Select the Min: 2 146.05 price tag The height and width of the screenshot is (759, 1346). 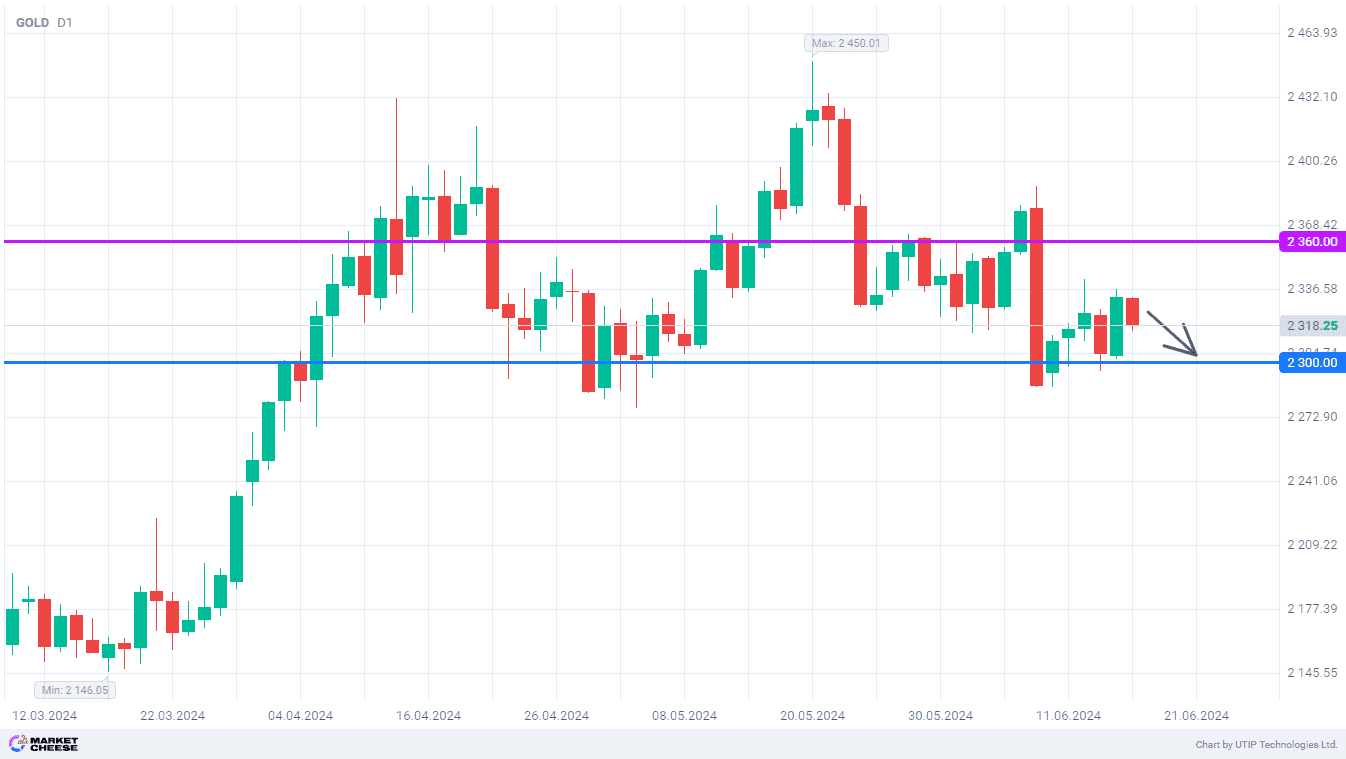[x=76, y=690]
